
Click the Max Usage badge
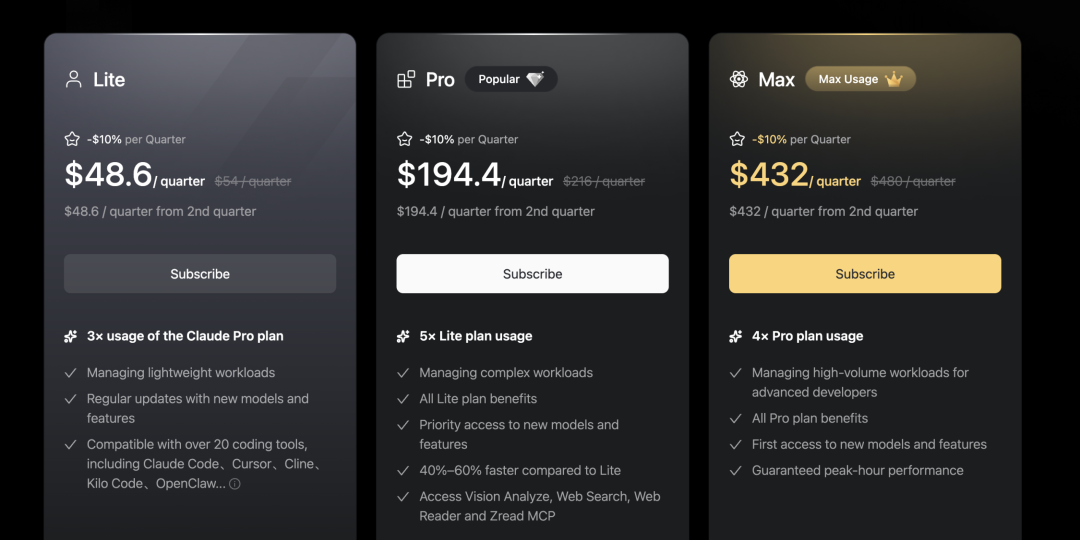pos(860,79)
